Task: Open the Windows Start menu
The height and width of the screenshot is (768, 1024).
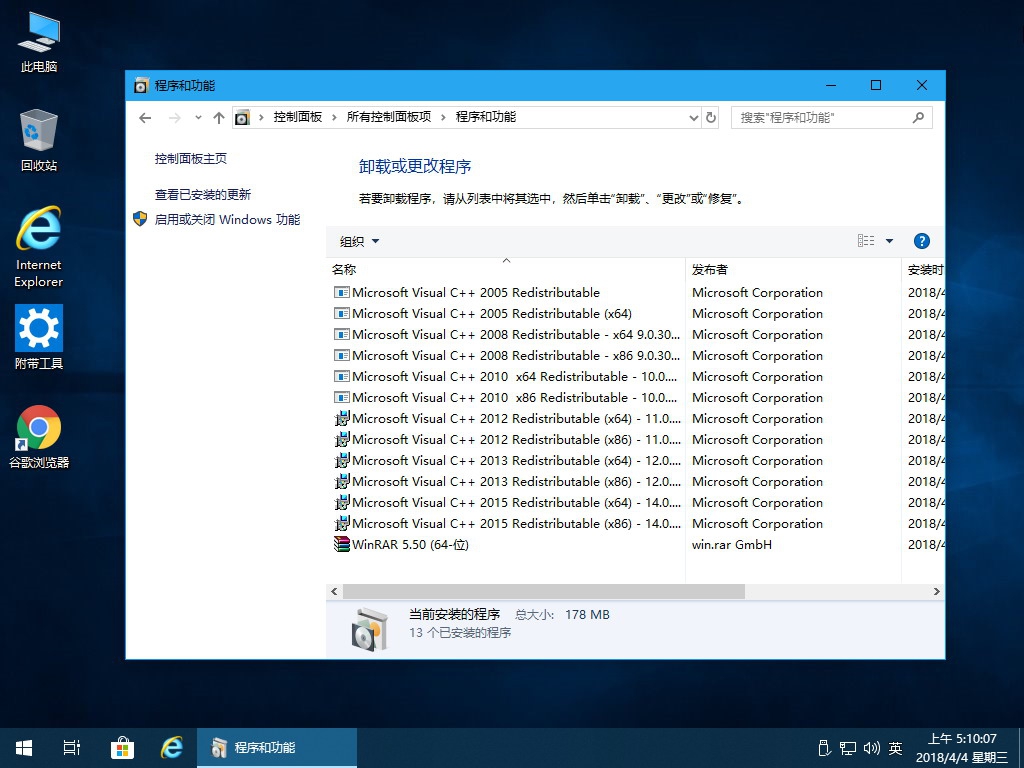Action: 24,748
